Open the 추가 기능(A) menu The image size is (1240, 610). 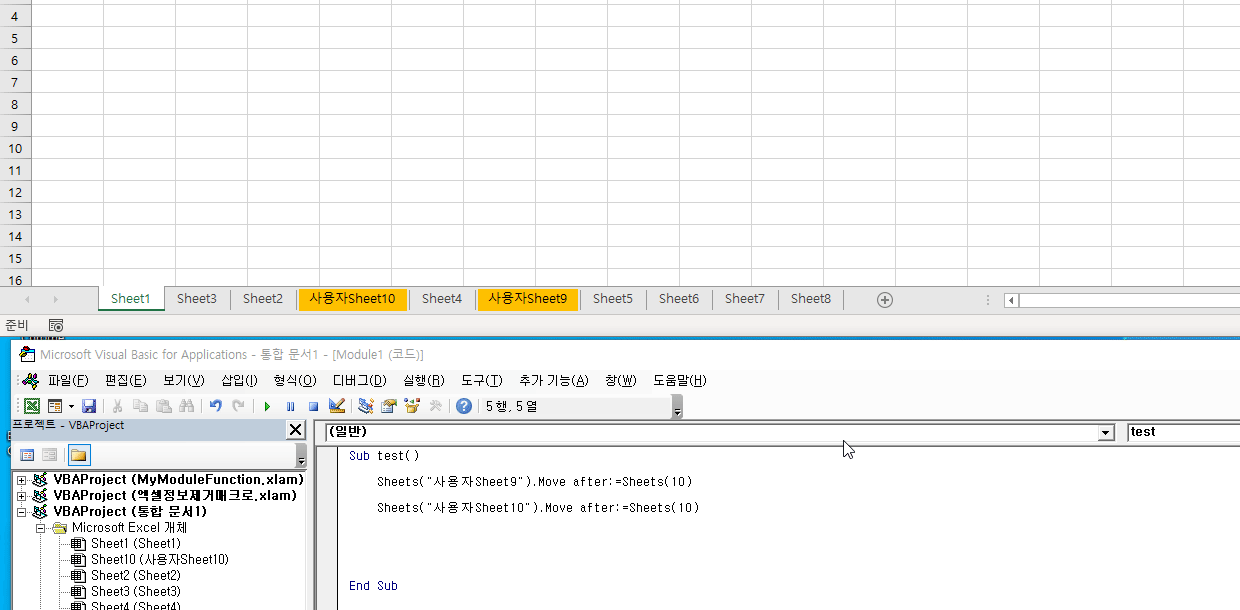coord(554,380)
